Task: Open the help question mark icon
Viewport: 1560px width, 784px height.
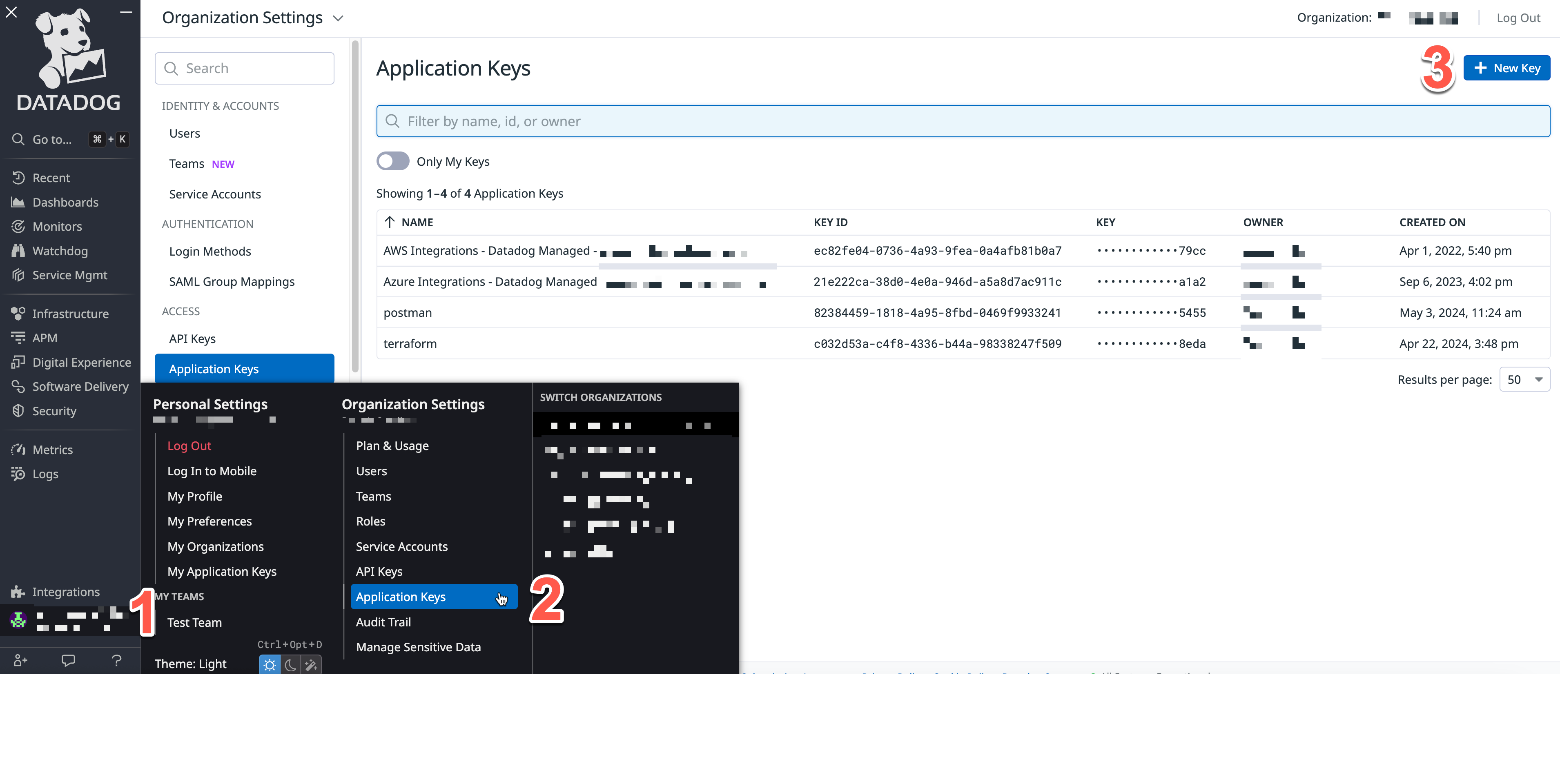Action: 117,660
